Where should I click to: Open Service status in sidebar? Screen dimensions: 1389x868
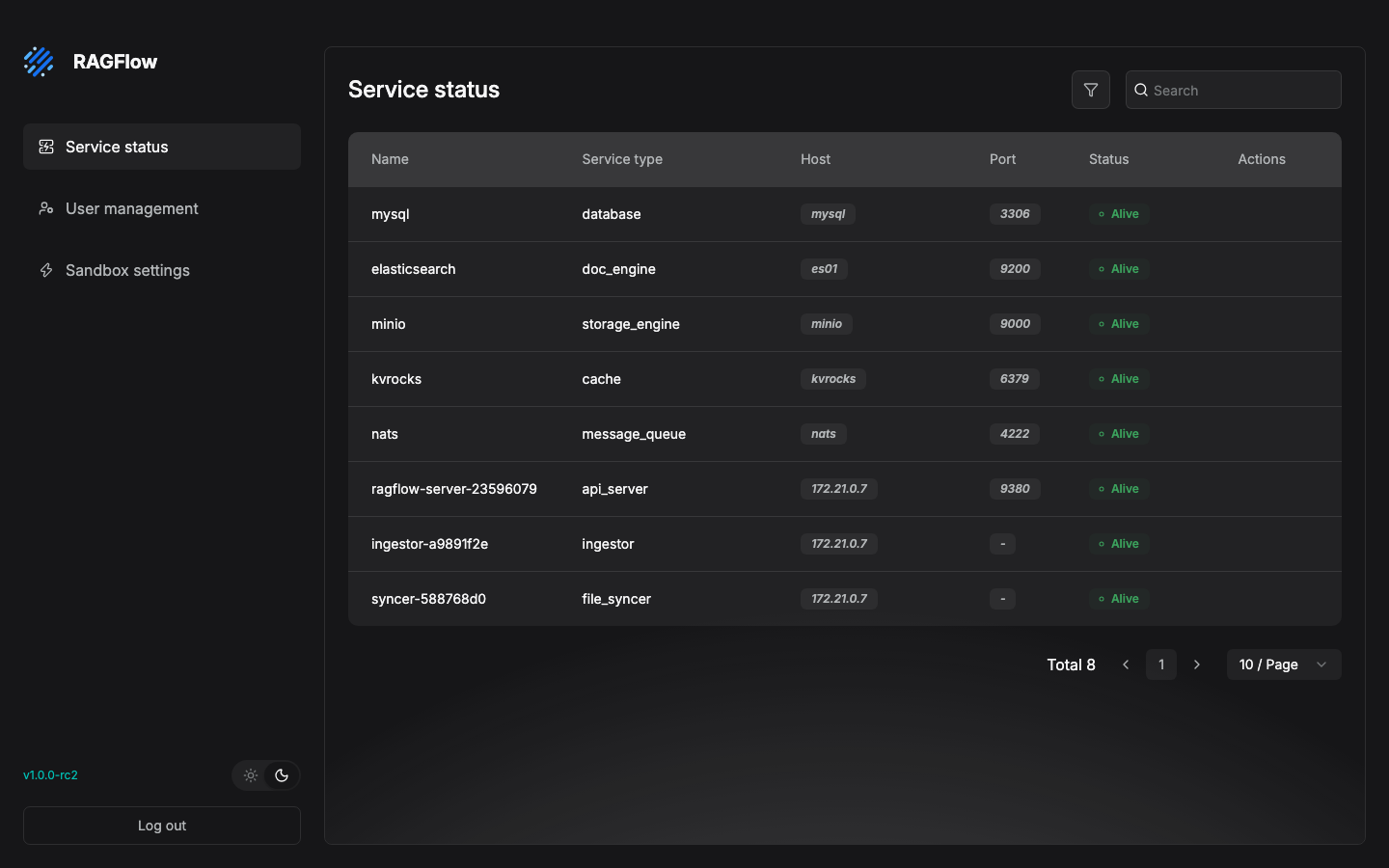tap(162, 147)
